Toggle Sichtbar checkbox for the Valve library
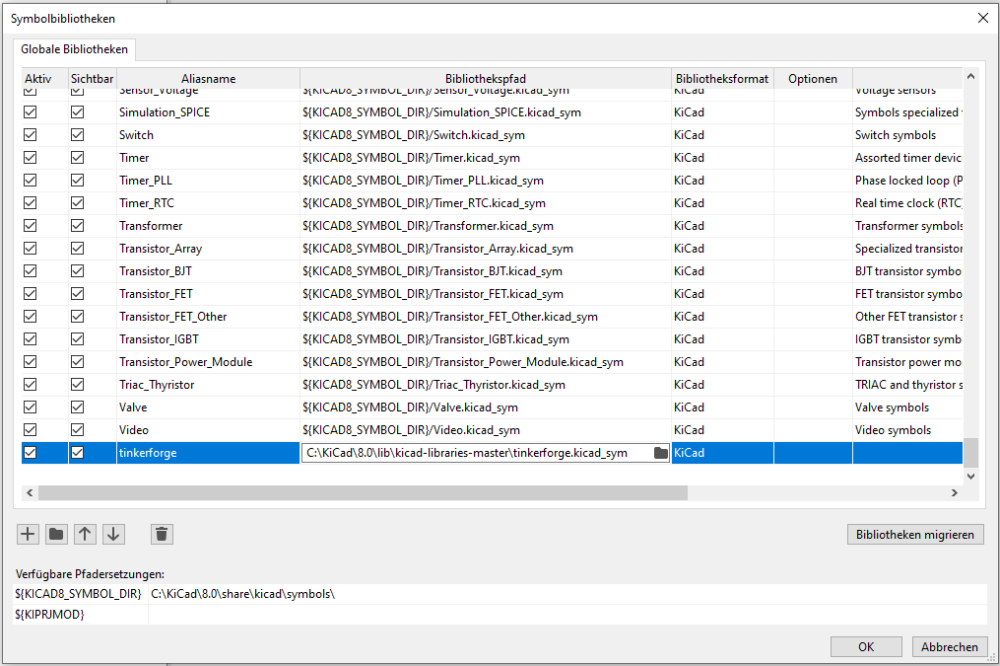Image resolution: width=1000 pixels, height=666 pixels. 77,407
